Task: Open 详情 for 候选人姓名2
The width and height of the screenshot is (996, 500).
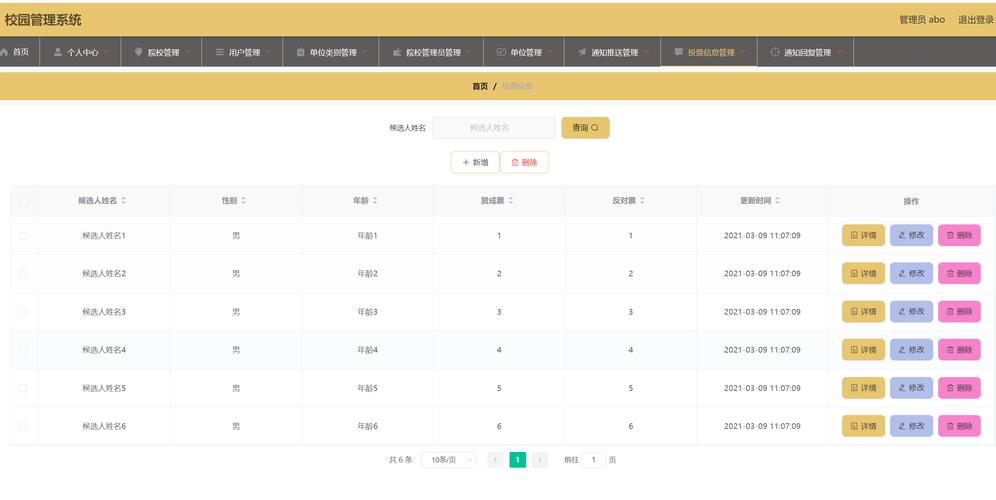Action: 863,273
